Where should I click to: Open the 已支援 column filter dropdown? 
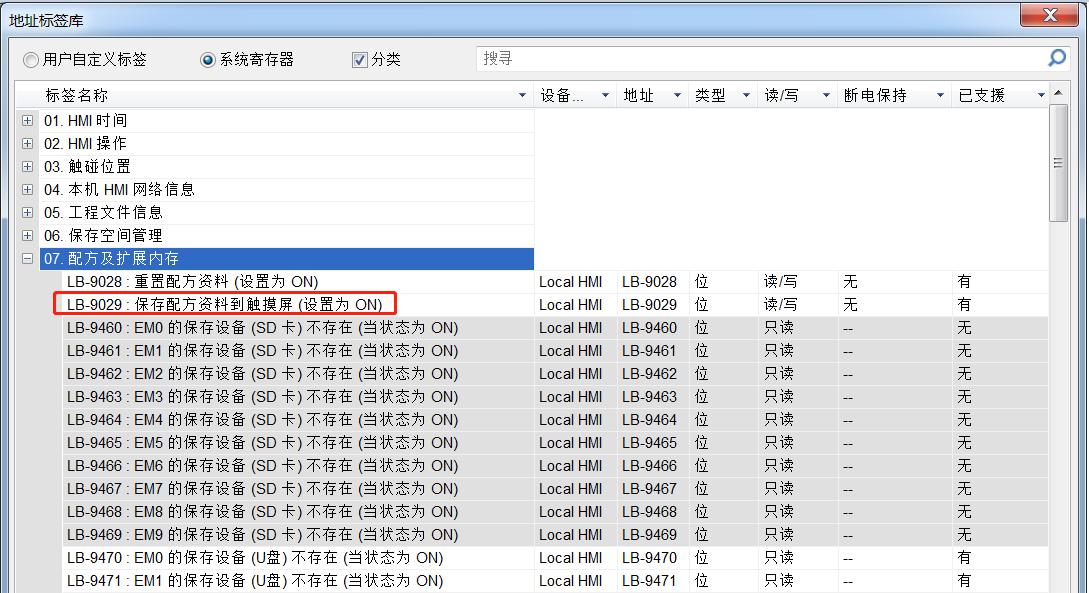pos(1041,95)
